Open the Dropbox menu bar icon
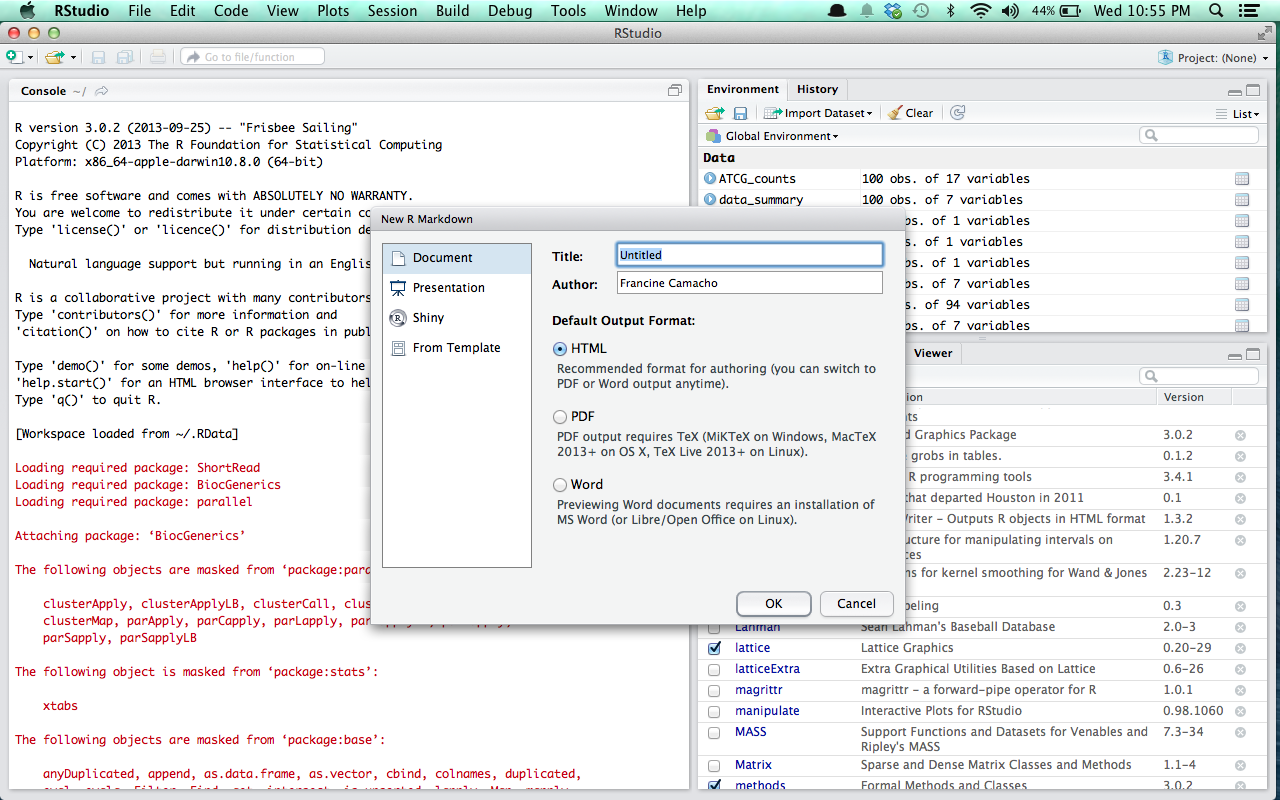Screen dimensions: 1280x800 click(x=893, y=11)
